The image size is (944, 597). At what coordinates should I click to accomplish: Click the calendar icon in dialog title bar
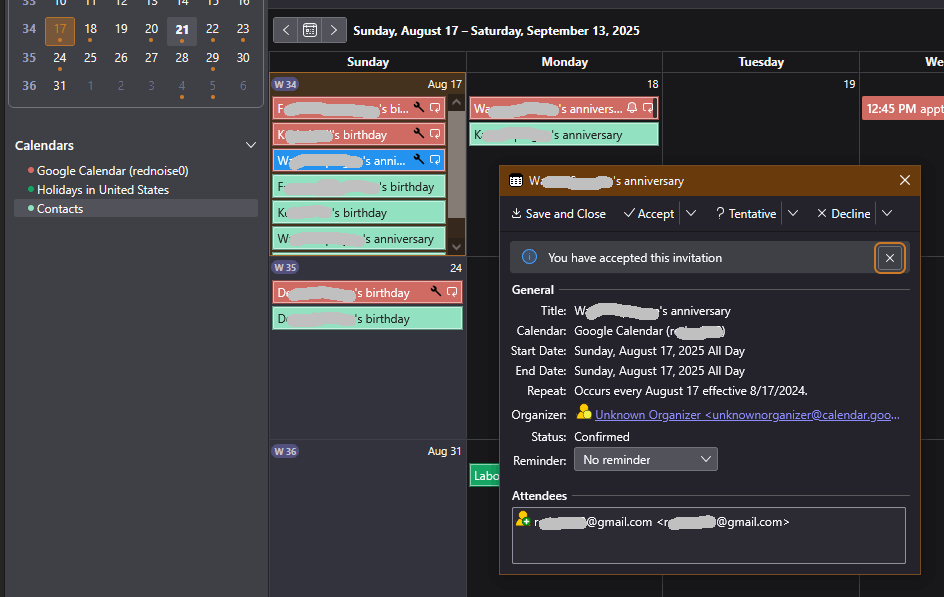[516, 181]
